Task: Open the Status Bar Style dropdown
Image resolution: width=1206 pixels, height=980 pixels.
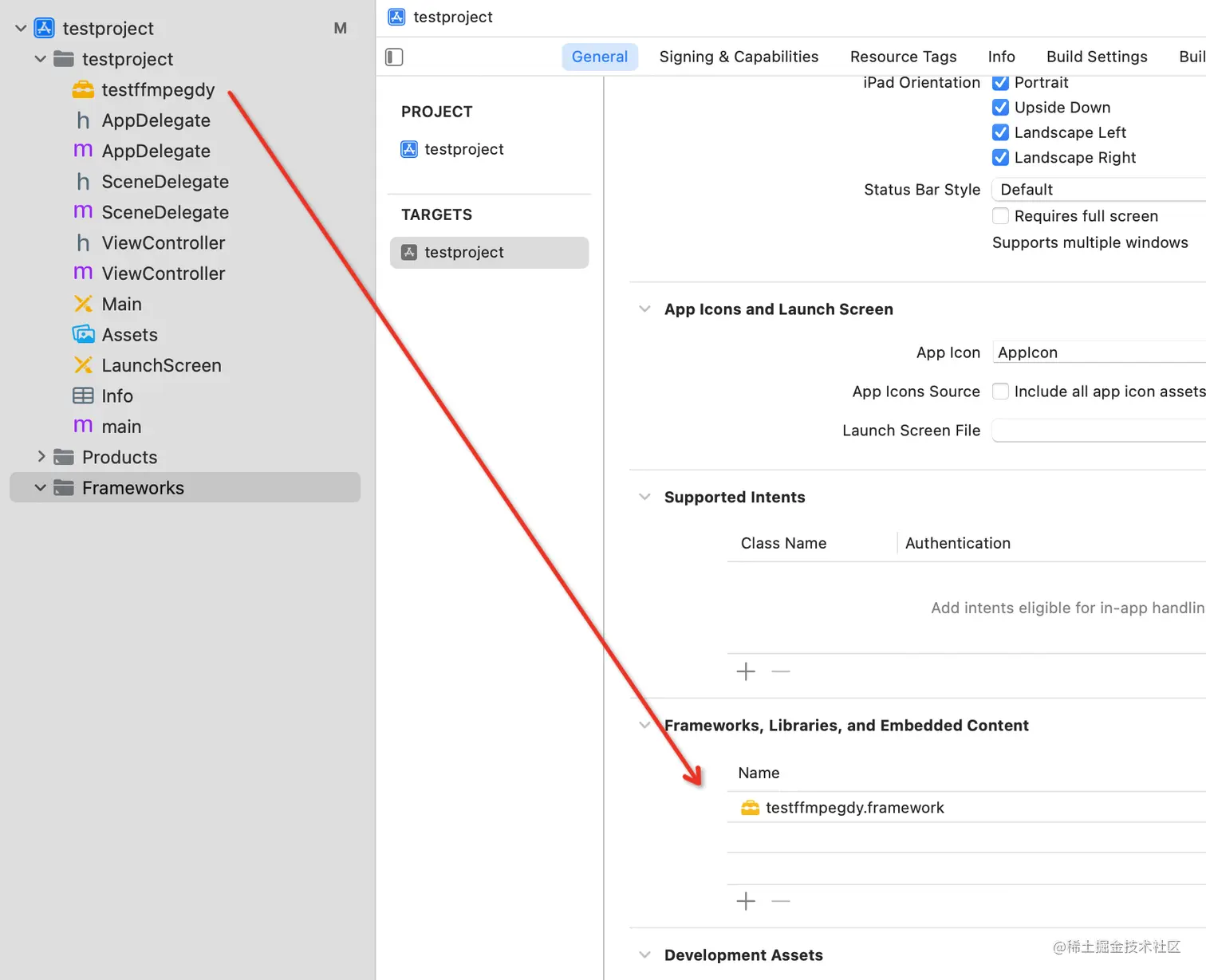Action: (1098, 190)
